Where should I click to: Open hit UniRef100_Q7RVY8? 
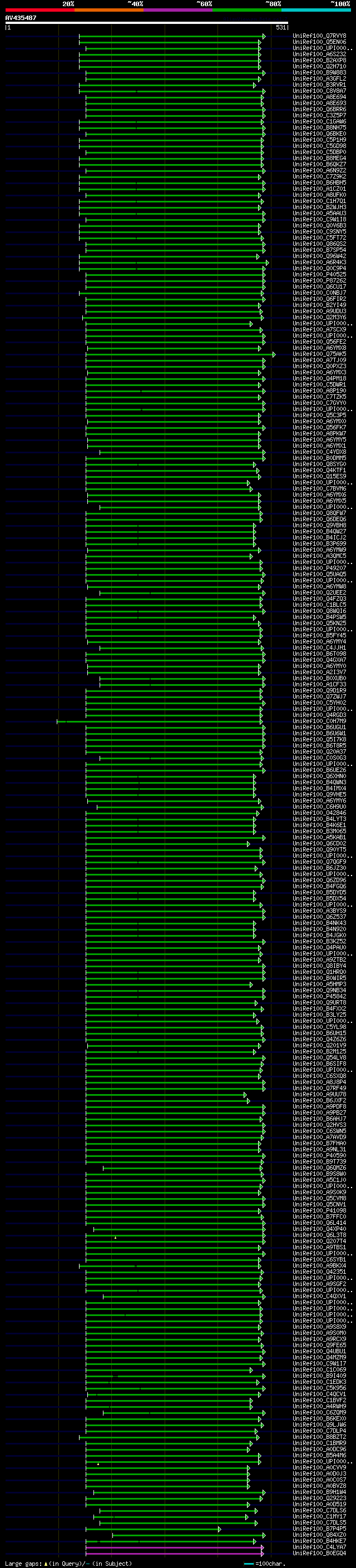[319, 36]
